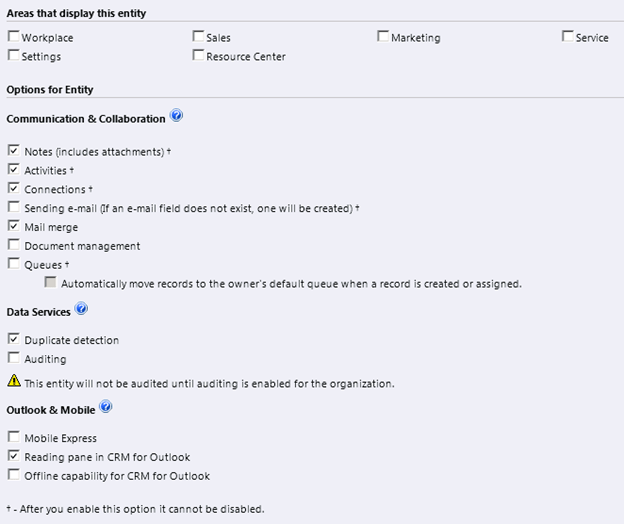Viewport: 624px width, 524px height.
Task: Enable the Queues checkbox
Action: point(13,264)
